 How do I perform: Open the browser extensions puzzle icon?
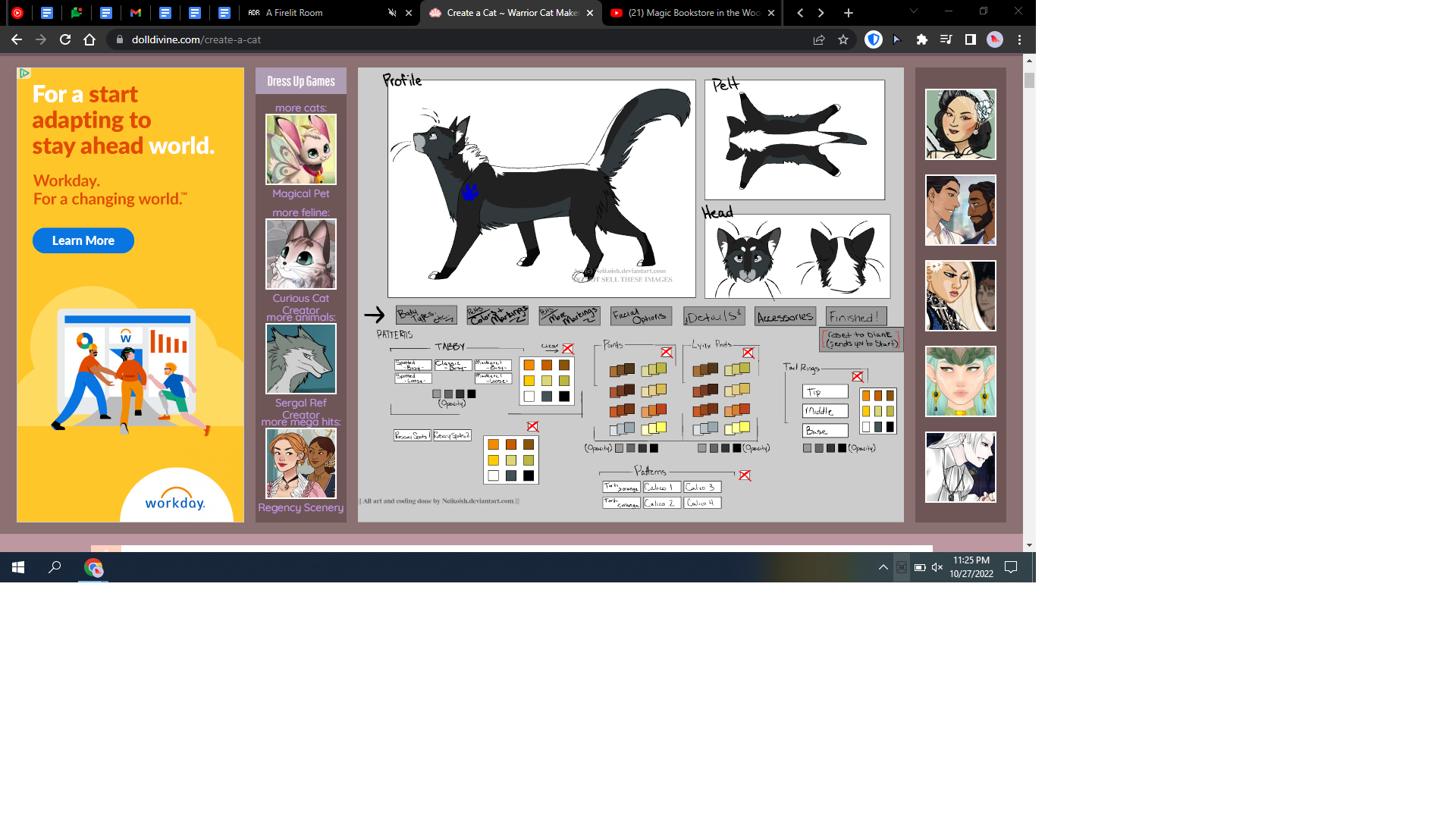click(921, 39)
